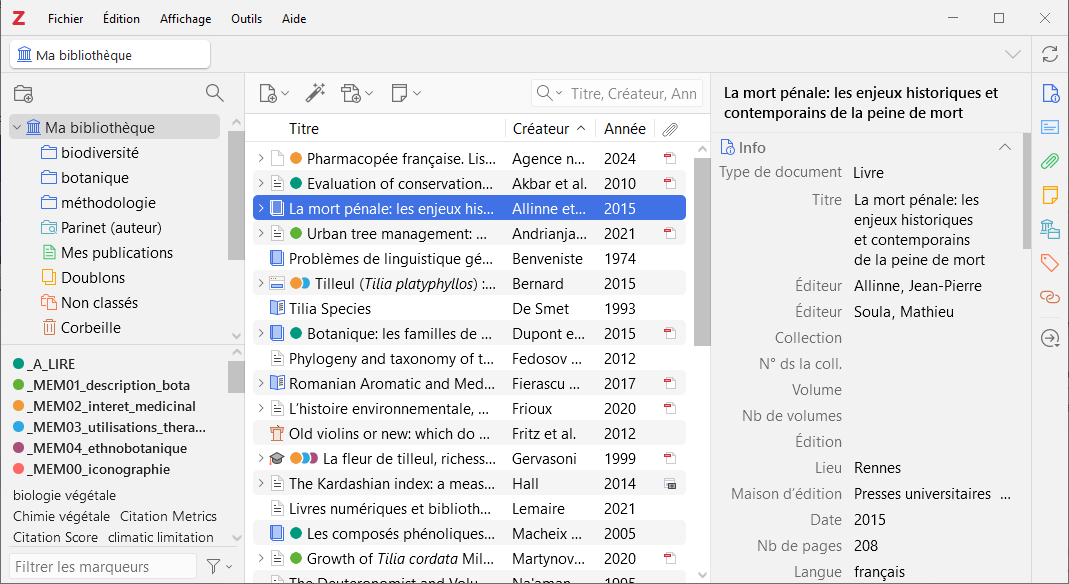The image size is (1069, 584).
Task: Jump to Tags section via the tag icon
Action: pos(1049,262)
